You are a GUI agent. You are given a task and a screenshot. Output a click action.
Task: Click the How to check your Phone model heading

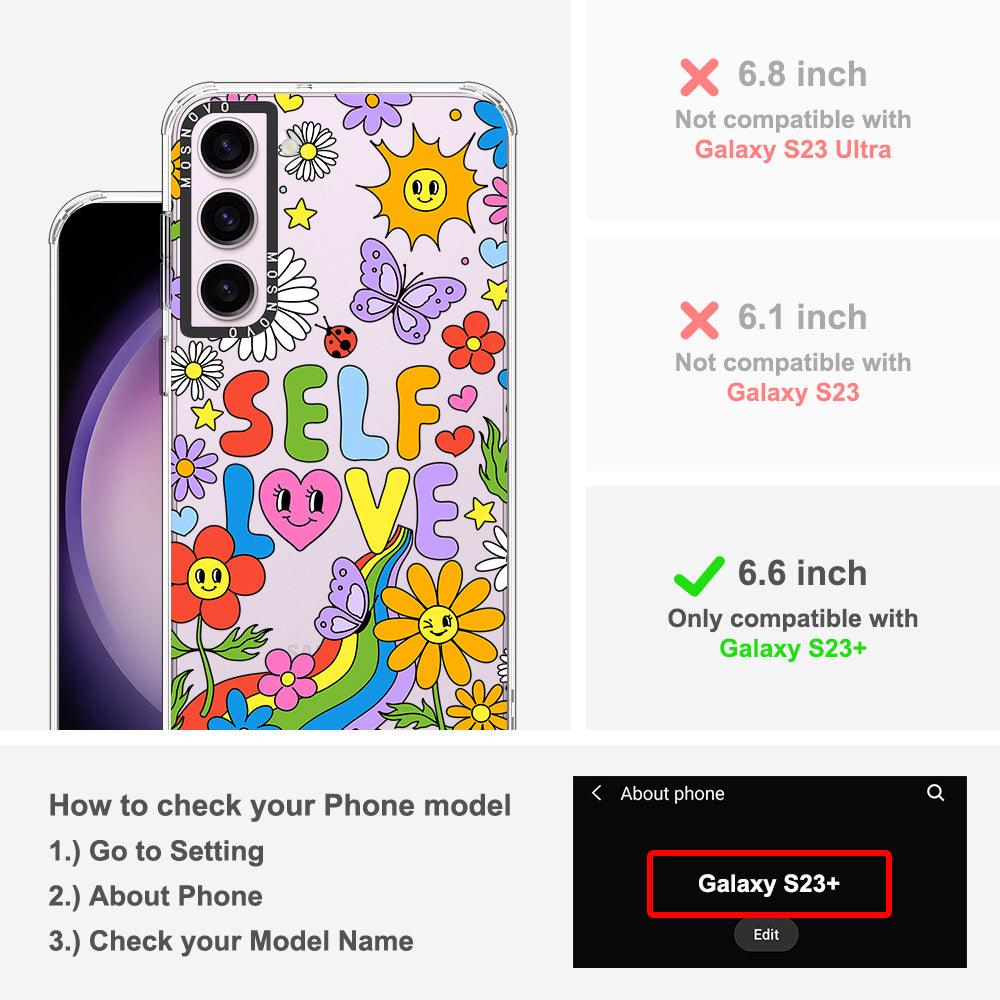coord(280,805)
